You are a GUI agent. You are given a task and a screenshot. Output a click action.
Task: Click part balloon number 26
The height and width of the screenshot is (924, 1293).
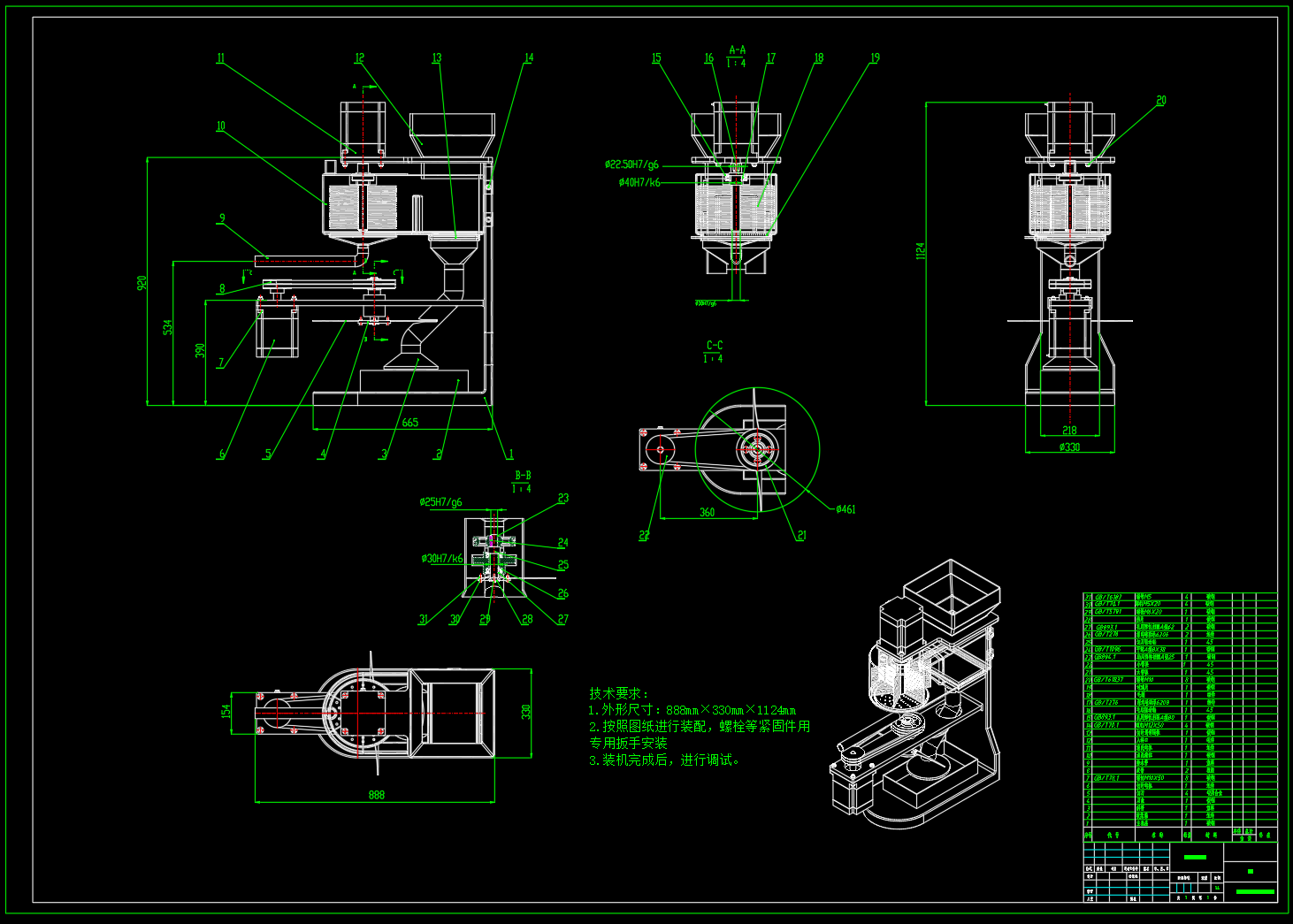tap(563, 594)
